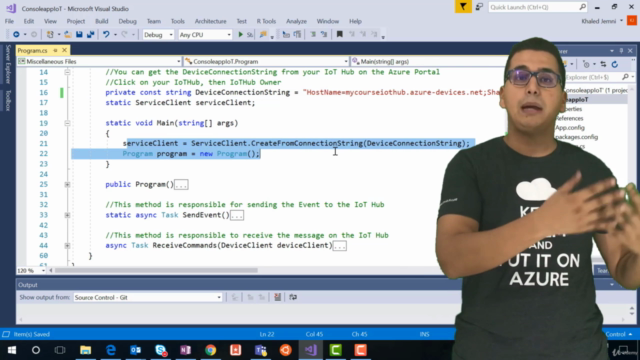This screenshot has width=640, height=360.
Task: Click the Find in Files toolbar icon
Action: (x=263, y=35)
